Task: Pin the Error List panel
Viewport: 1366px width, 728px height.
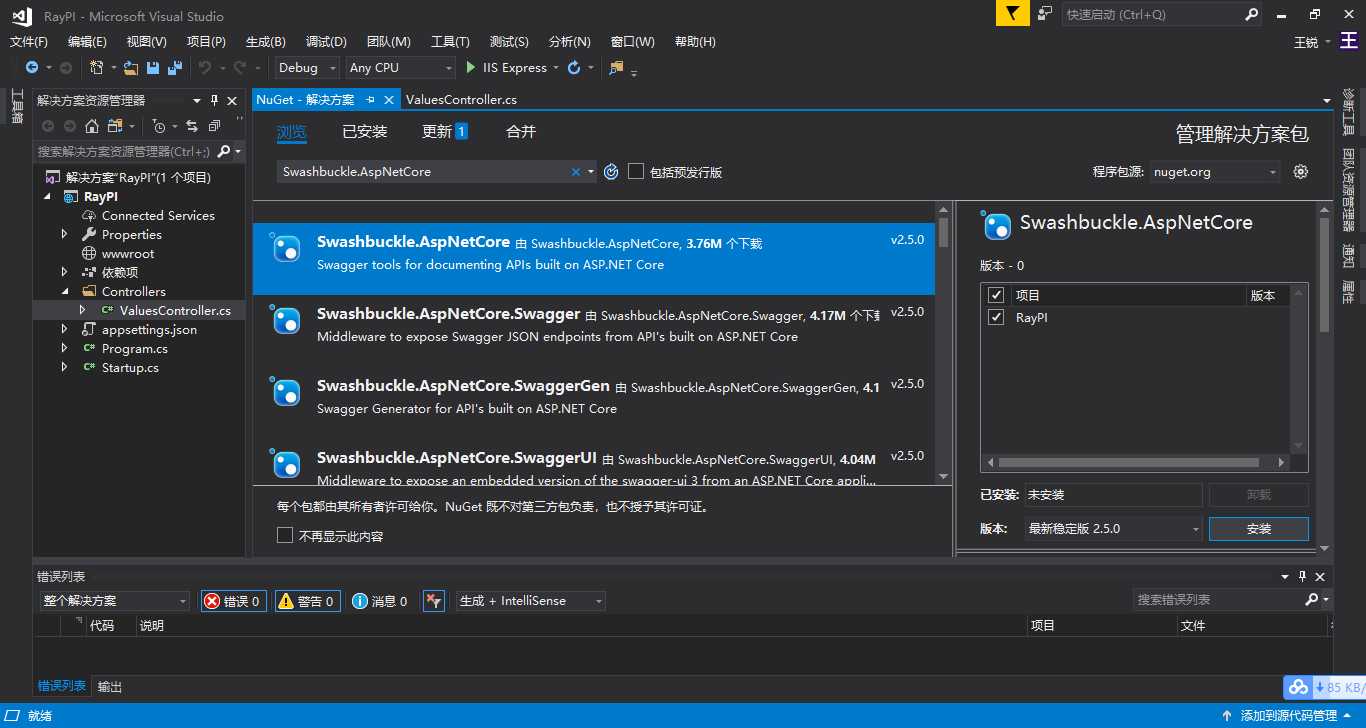Action: click(x=1302, y=577)
